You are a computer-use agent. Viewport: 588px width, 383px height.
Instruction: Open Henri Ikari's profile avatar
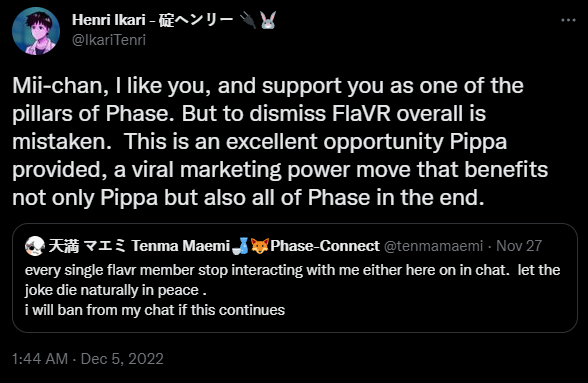click(x=36, y=31)
